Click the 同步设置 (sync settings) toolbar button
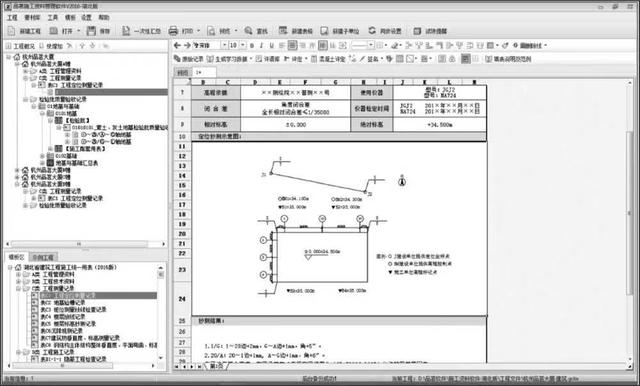 [x=385, y=31]
